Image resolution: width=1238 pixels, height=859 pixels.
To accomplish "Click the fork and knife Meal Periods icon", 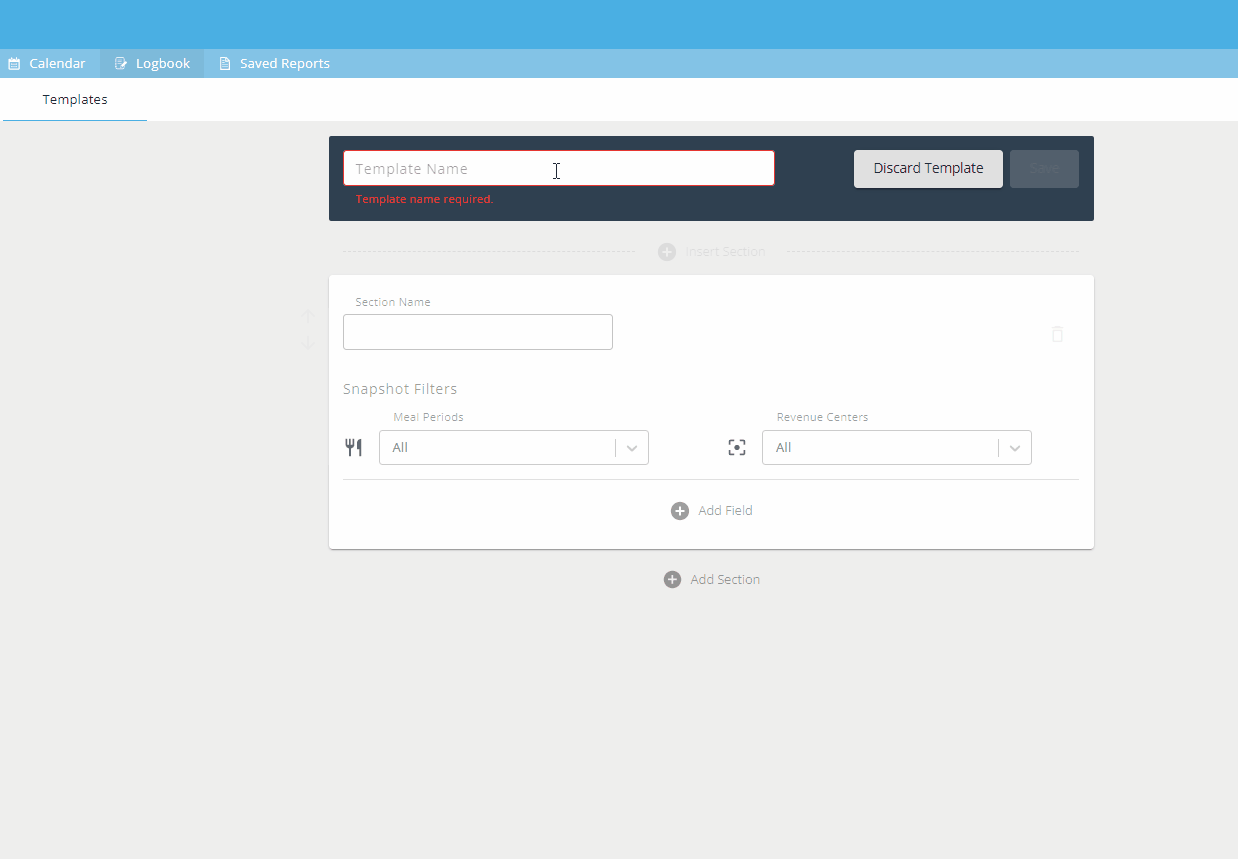I will tap(354, 447).
